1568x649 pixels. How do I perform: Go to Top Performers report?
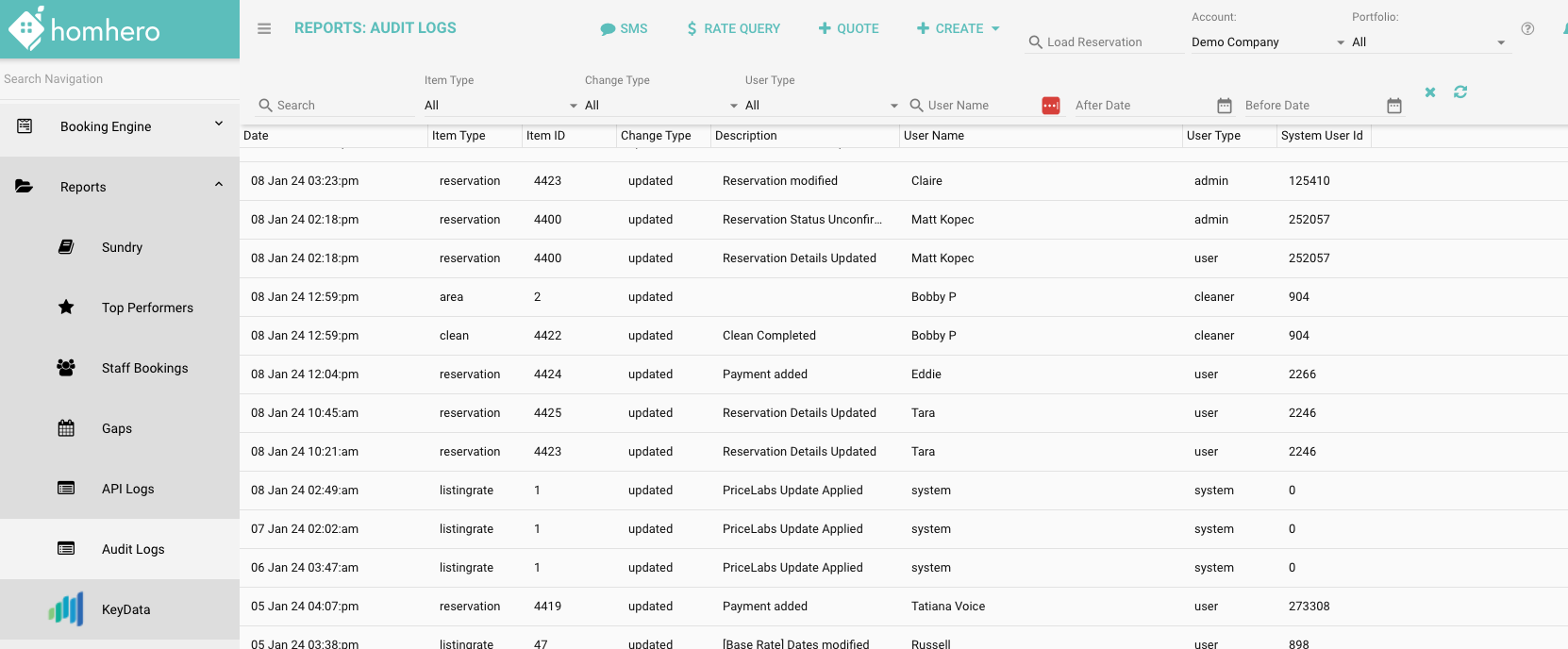click(x=147, y=308)
